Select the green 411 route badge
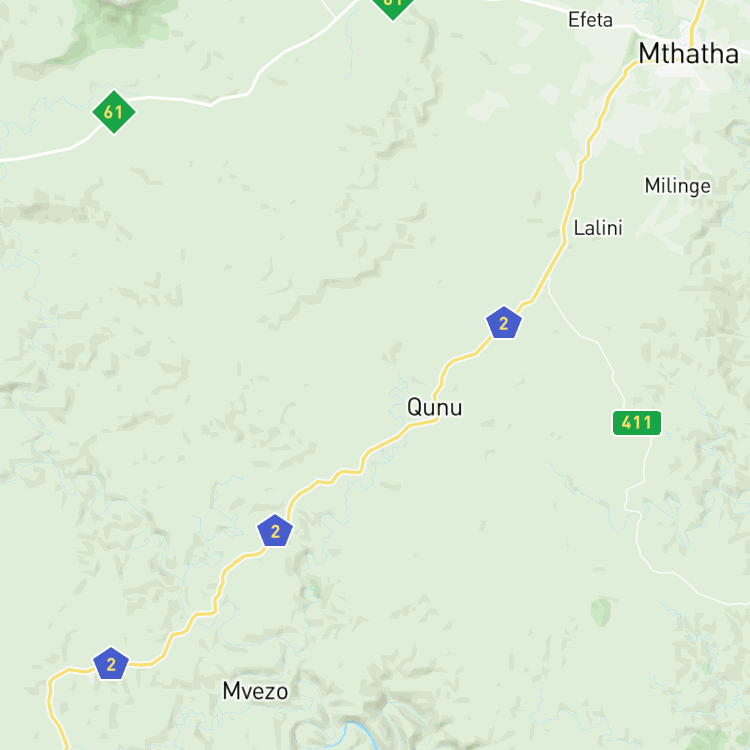750x750 pixels. [x=637, y=423]
